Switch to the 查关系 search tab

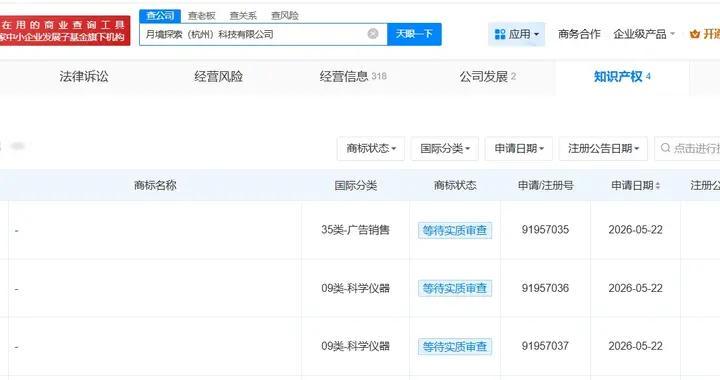(x=243, y=16)
